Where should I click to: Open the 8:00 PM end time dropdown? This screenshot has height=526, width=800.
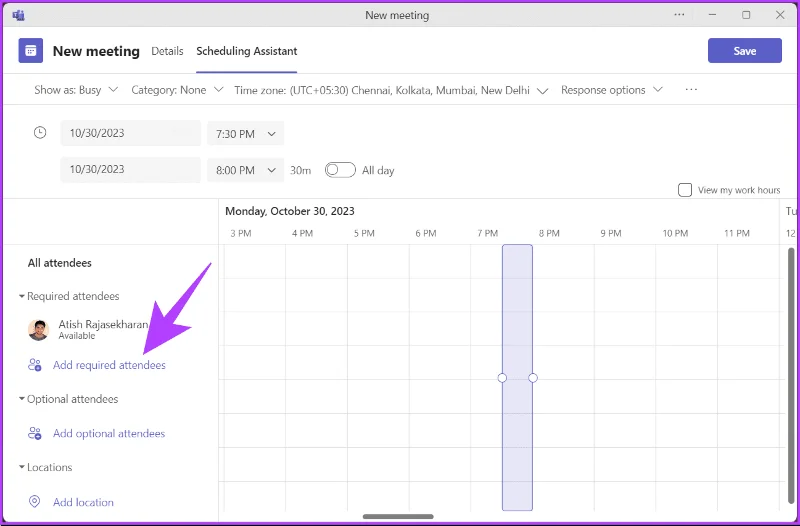point(245,170)
